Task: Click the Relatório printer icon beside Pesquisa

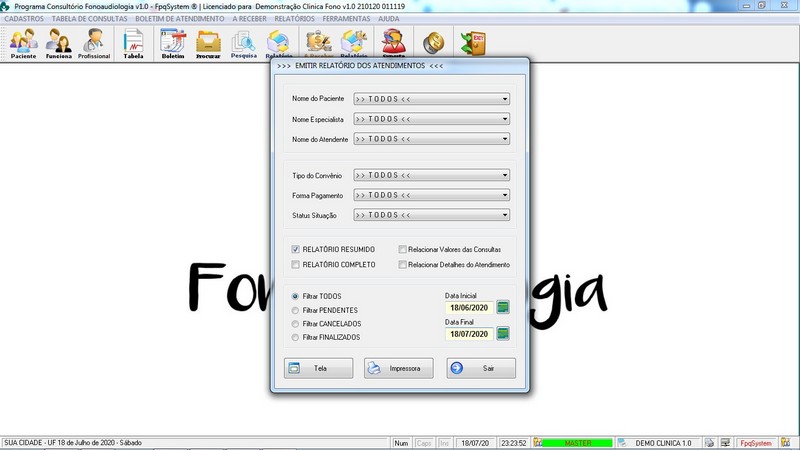Action: [279, 43]
